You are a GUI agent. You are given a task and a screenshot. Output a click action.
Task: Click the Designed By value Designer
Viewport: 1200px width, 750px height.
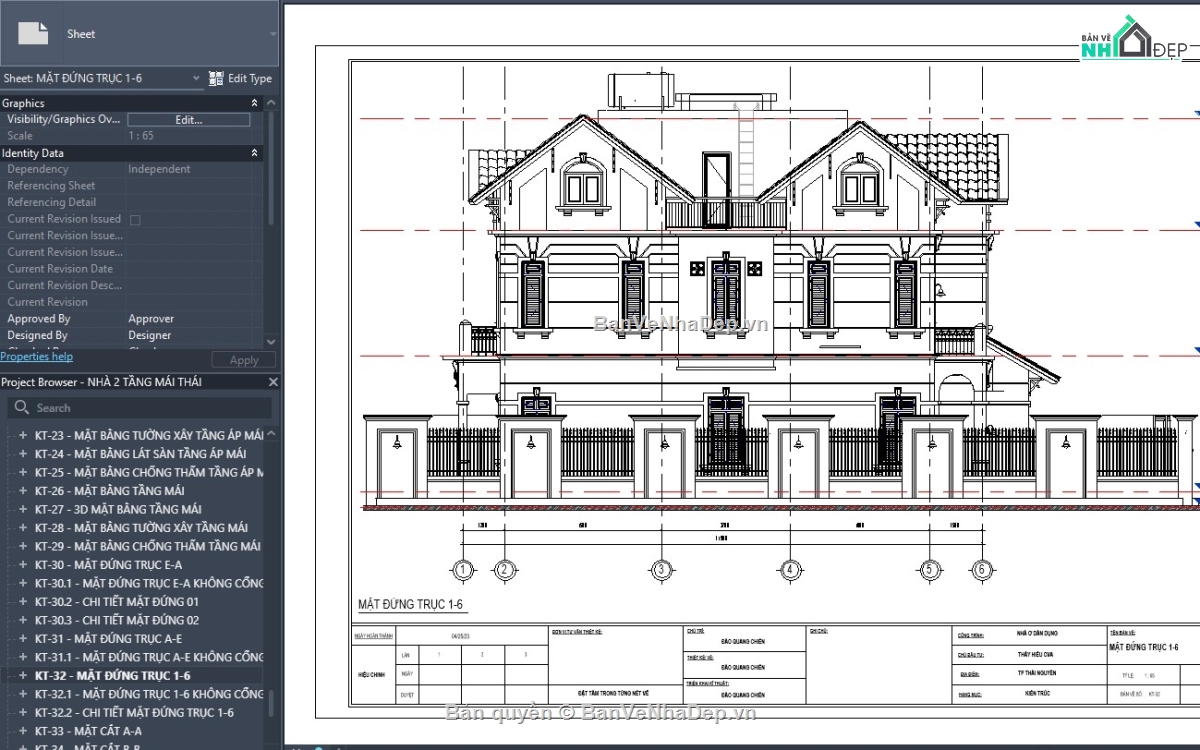coord(150,336)
